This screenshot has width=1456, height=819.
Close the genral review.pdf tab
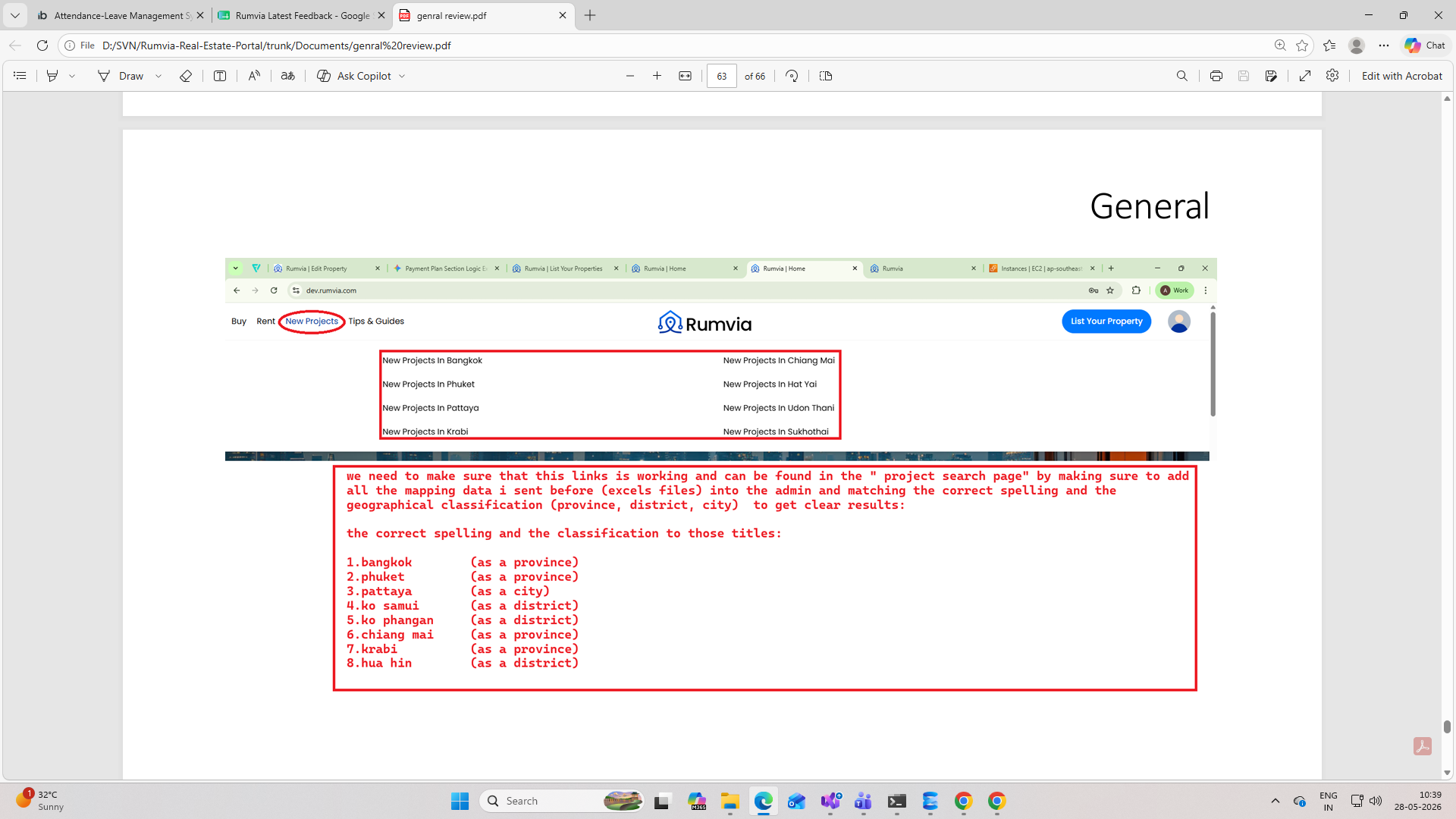tap(563, 15)
